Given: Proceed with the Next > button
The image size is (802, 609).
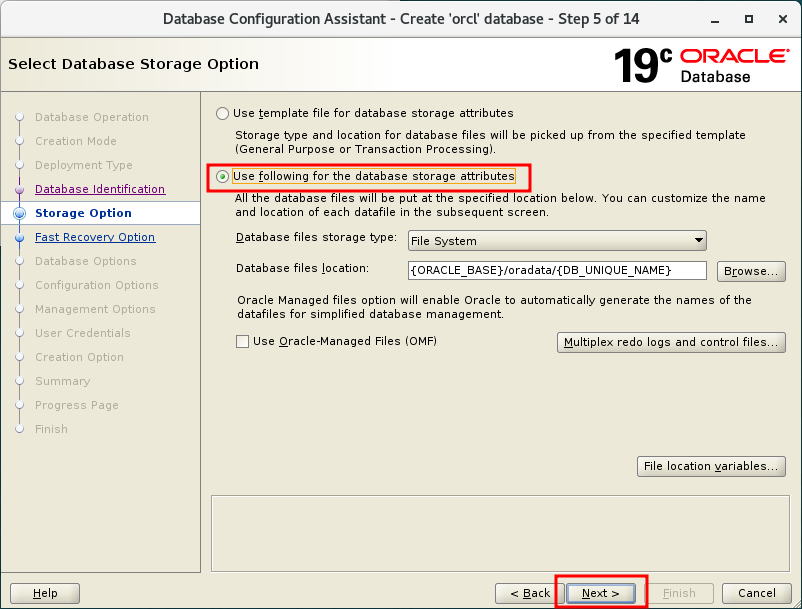Looking at the screenshot, I should [600, 593].
